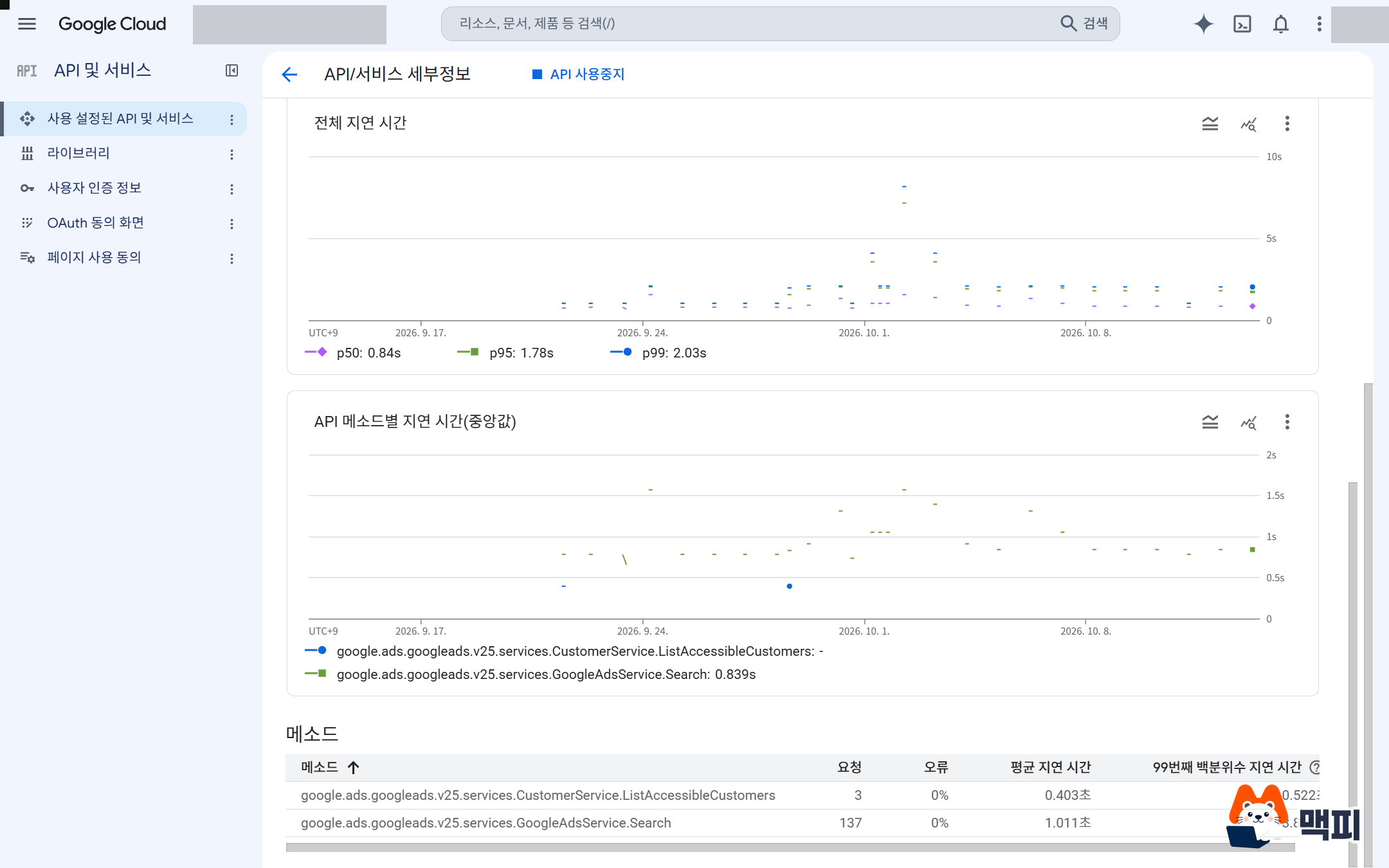Open options for 사용 설정된 API 및 서비스
The width and height of the screenshot is (1389, 868).
coord(232,120)
